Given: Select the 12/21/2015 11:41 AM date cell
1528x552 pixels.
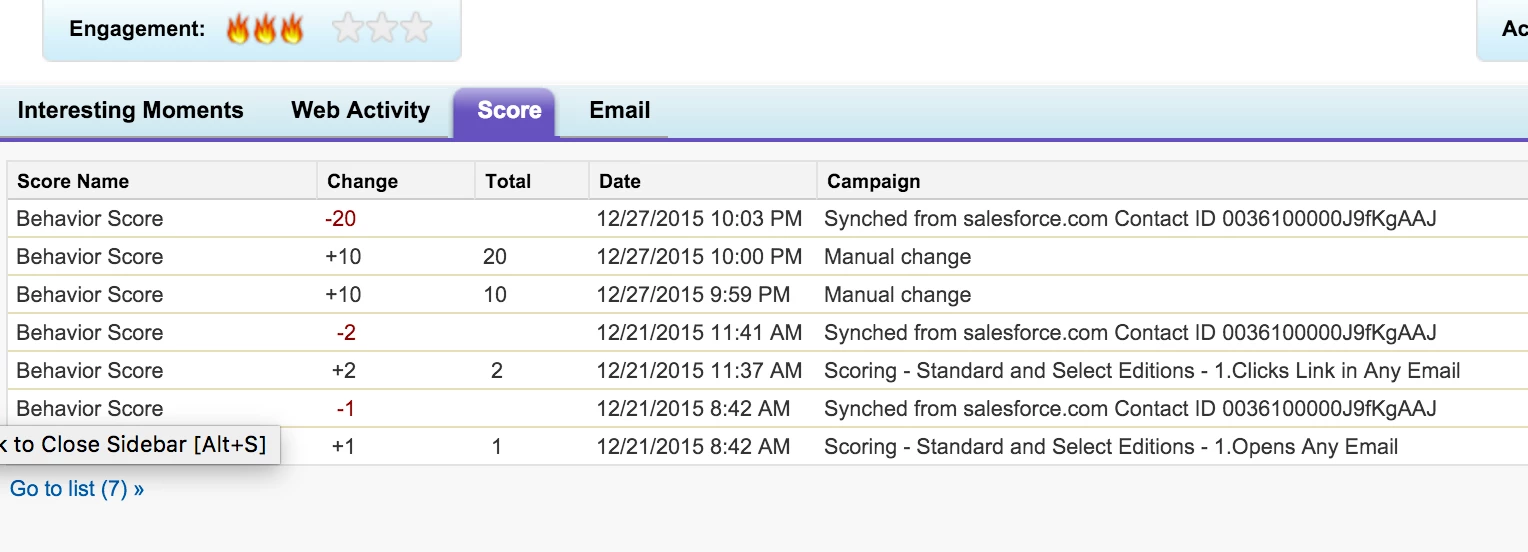Looking at the screenshot, I should click(x=699, y=333).
